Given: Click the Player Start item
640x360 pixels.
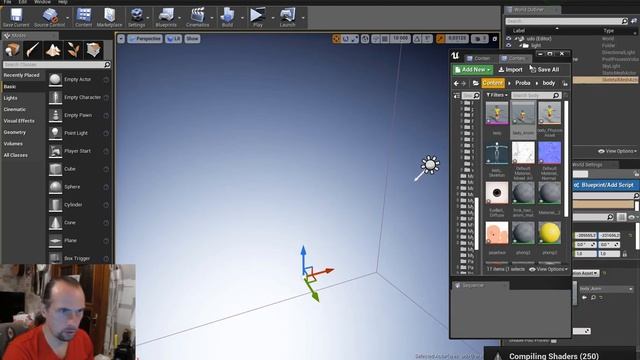Looking at the screenshot, I should pyautogui.click(x=79, y=151).
